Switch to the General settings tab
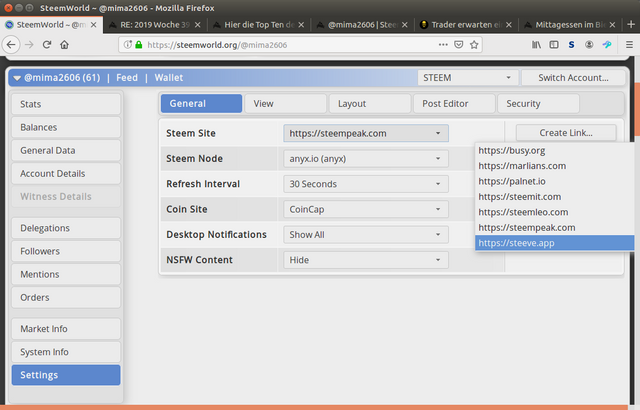 pos(201,104)
